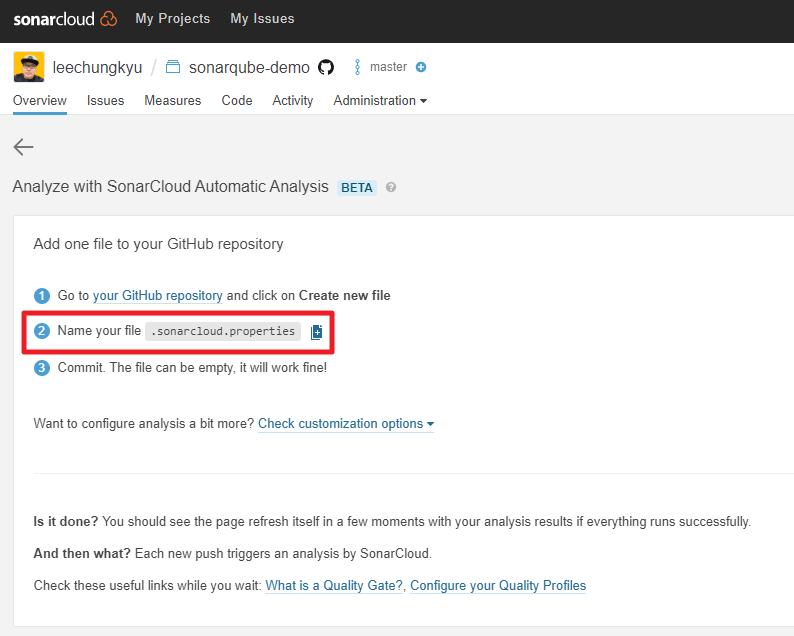
Task: Click the BETA badge
Action: click(x=357, y=188)
